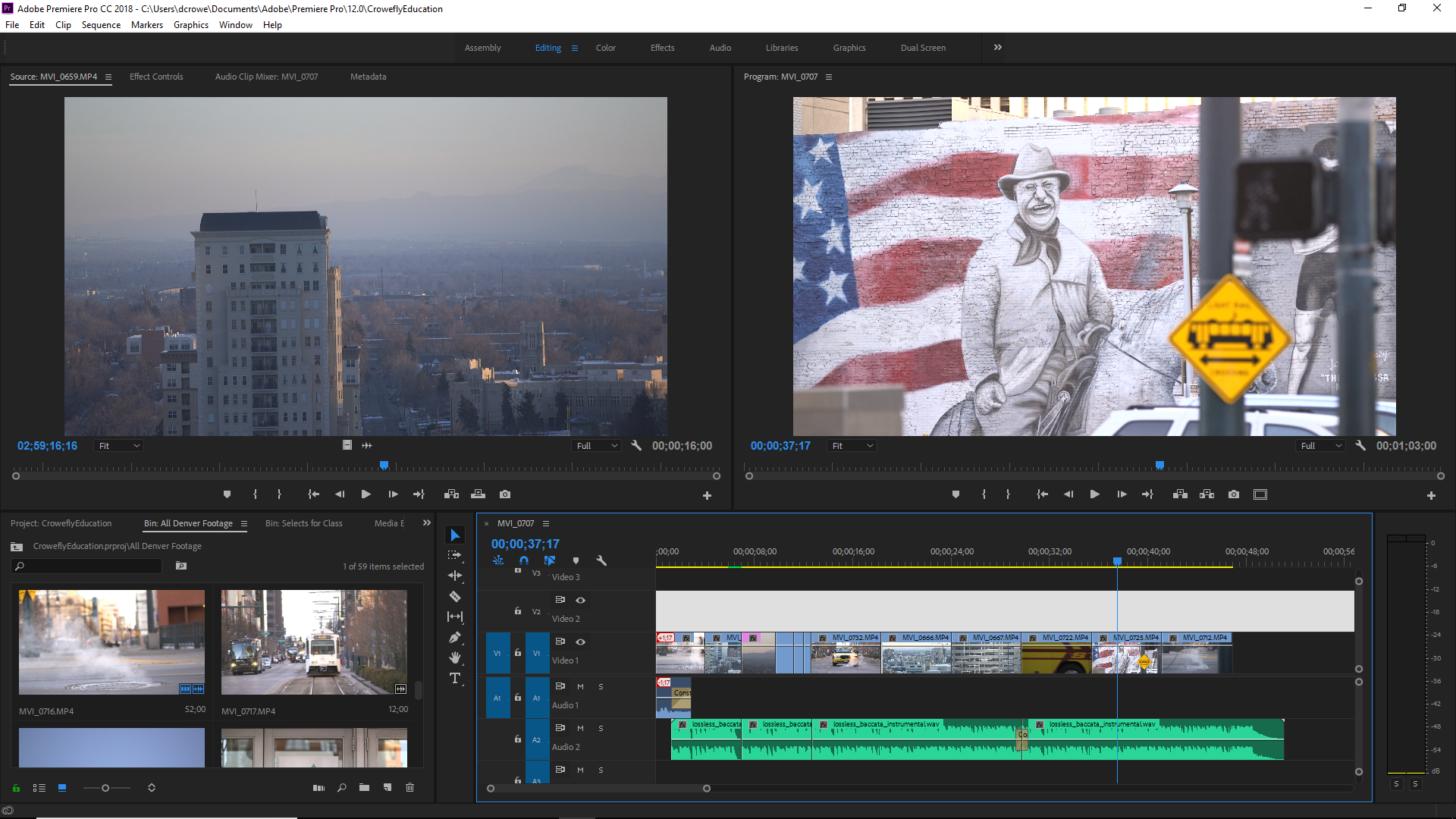
Task: Adjust the bin thumbnail size slider
Action: pos(105,788)
